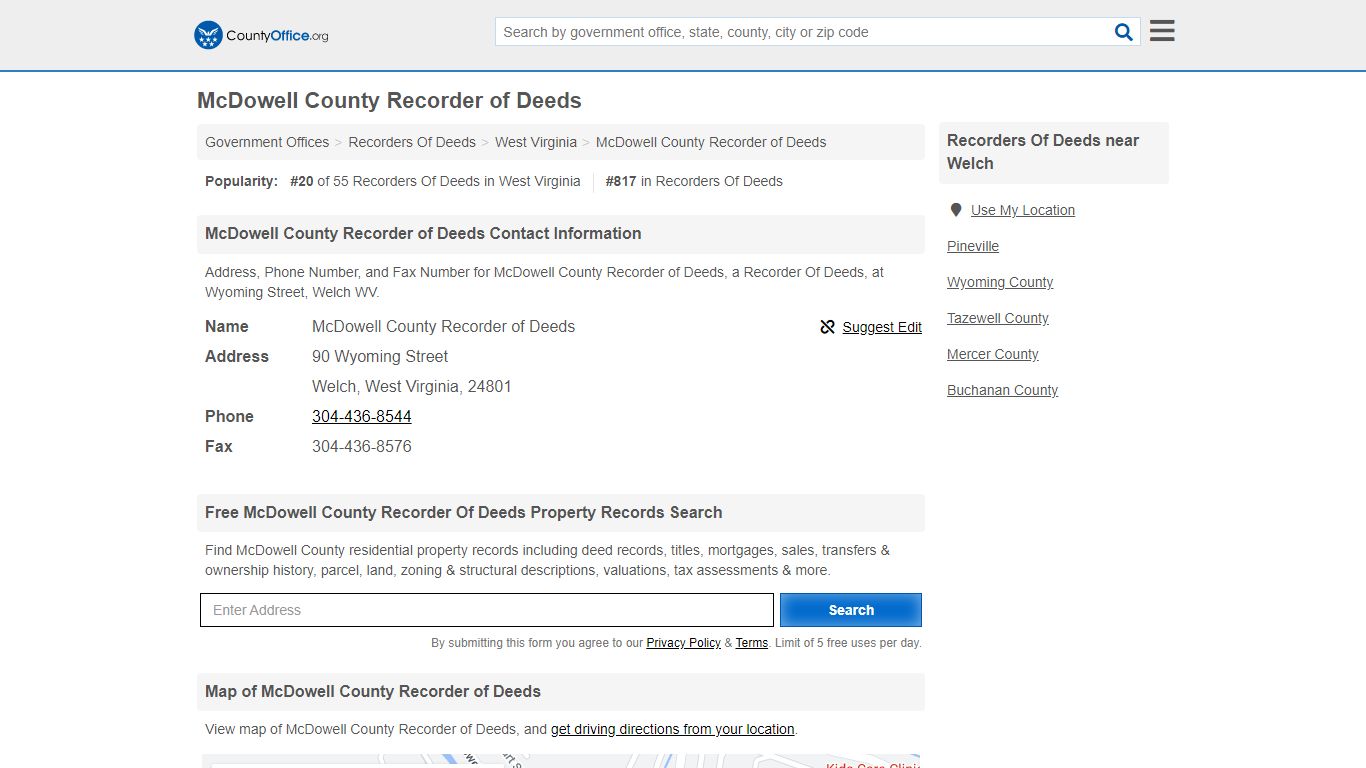This screenshot has height=768, width=1366.
Task: Open the Tazewell County link
Action: click(x=997, y=318)
